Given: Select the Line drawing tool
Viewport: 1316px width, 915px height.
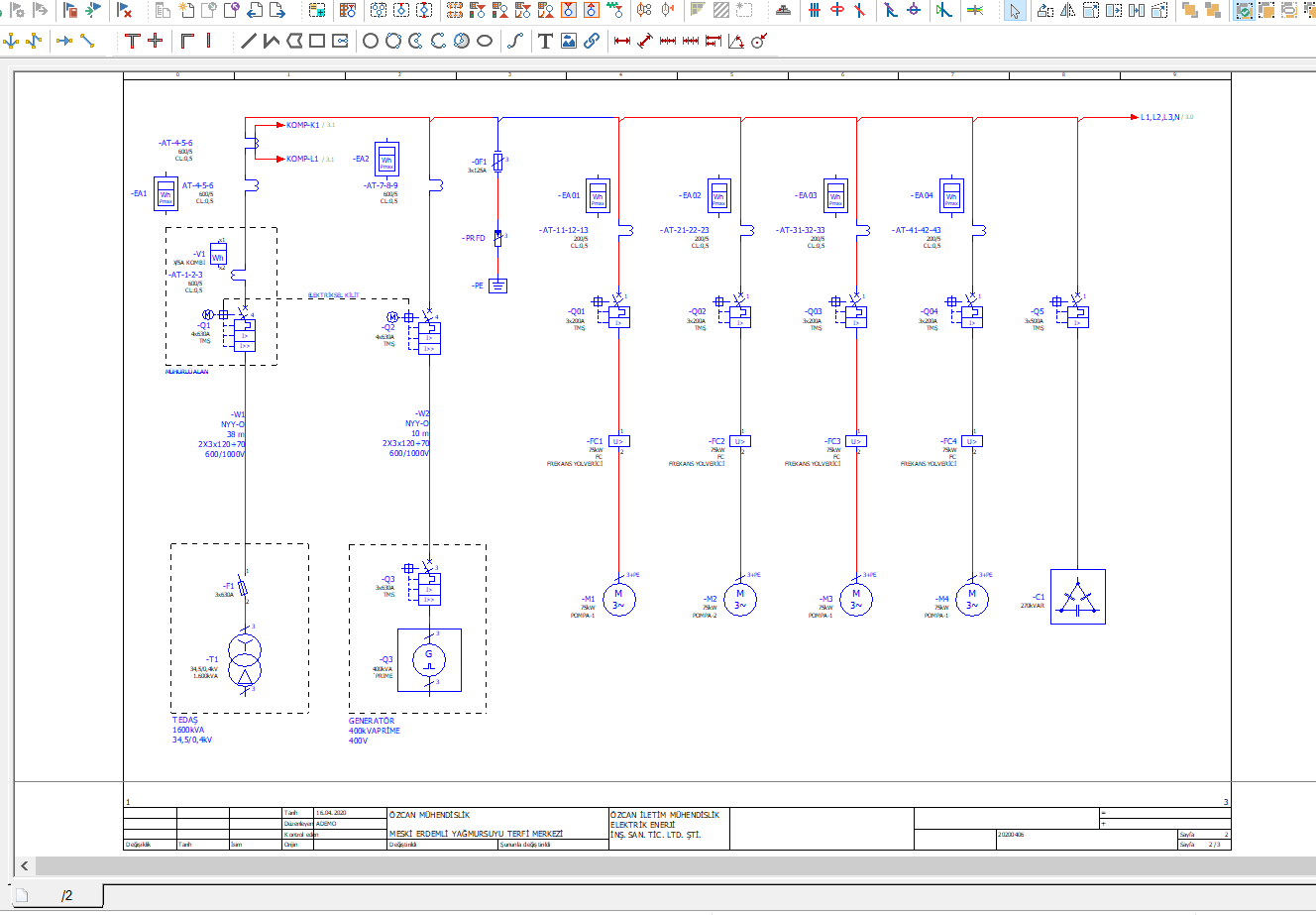Looking at the screenshot, I should (x=249, y=42).
